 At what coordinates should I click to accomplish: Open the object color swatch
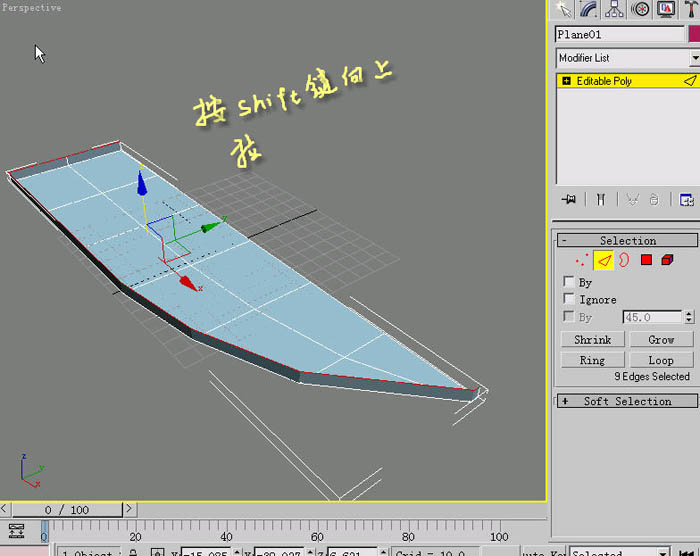tap(694, 34)
